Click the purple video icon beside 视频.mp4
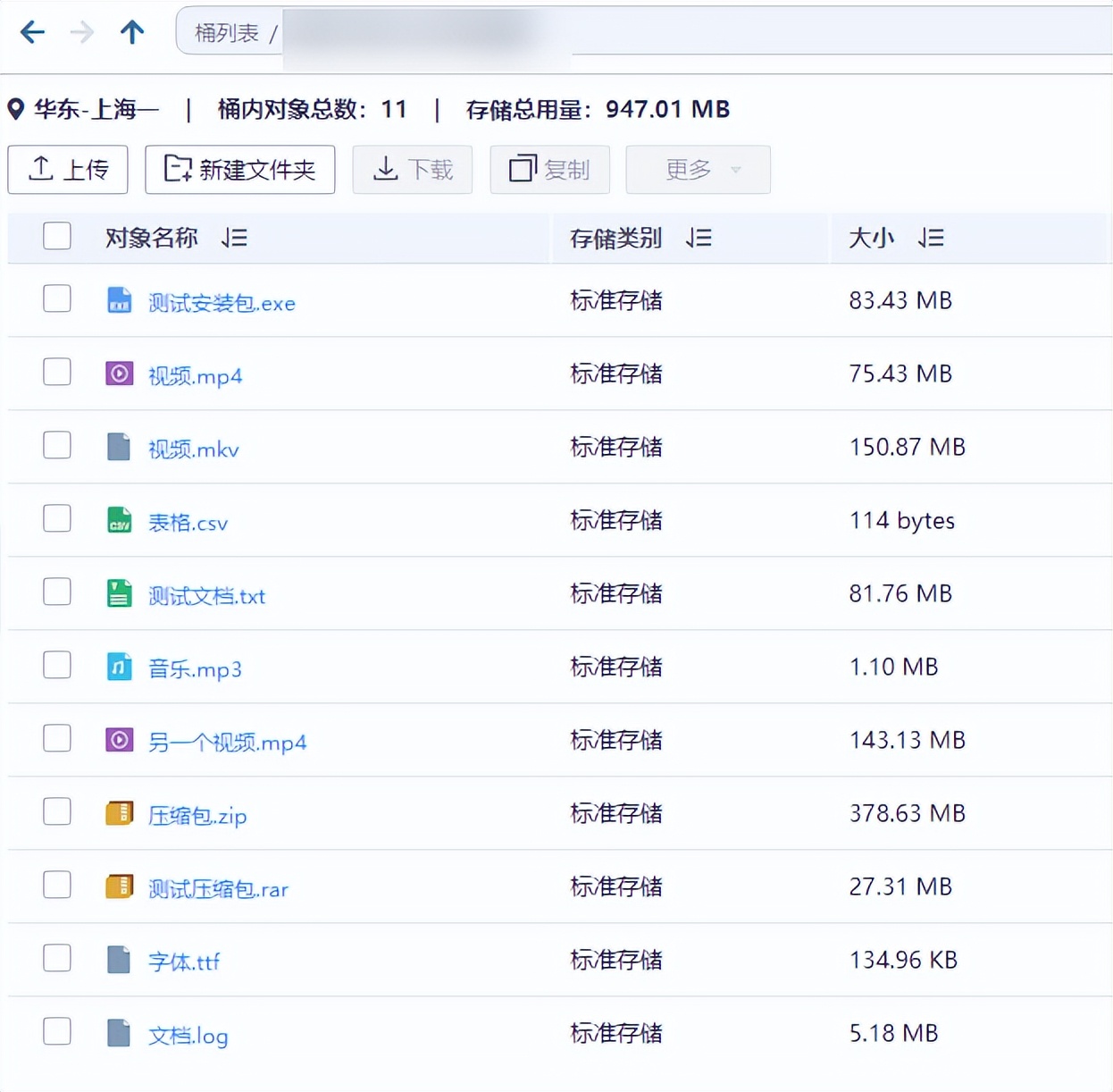Viewport: 1113px width, 1092px height. (x=119, y=372)
